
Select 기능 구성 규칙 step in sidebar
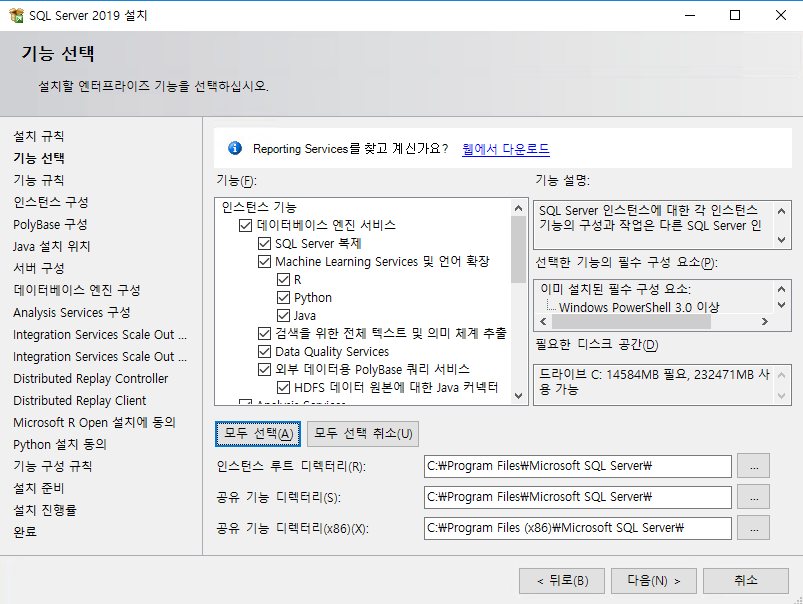click(53, 467)
